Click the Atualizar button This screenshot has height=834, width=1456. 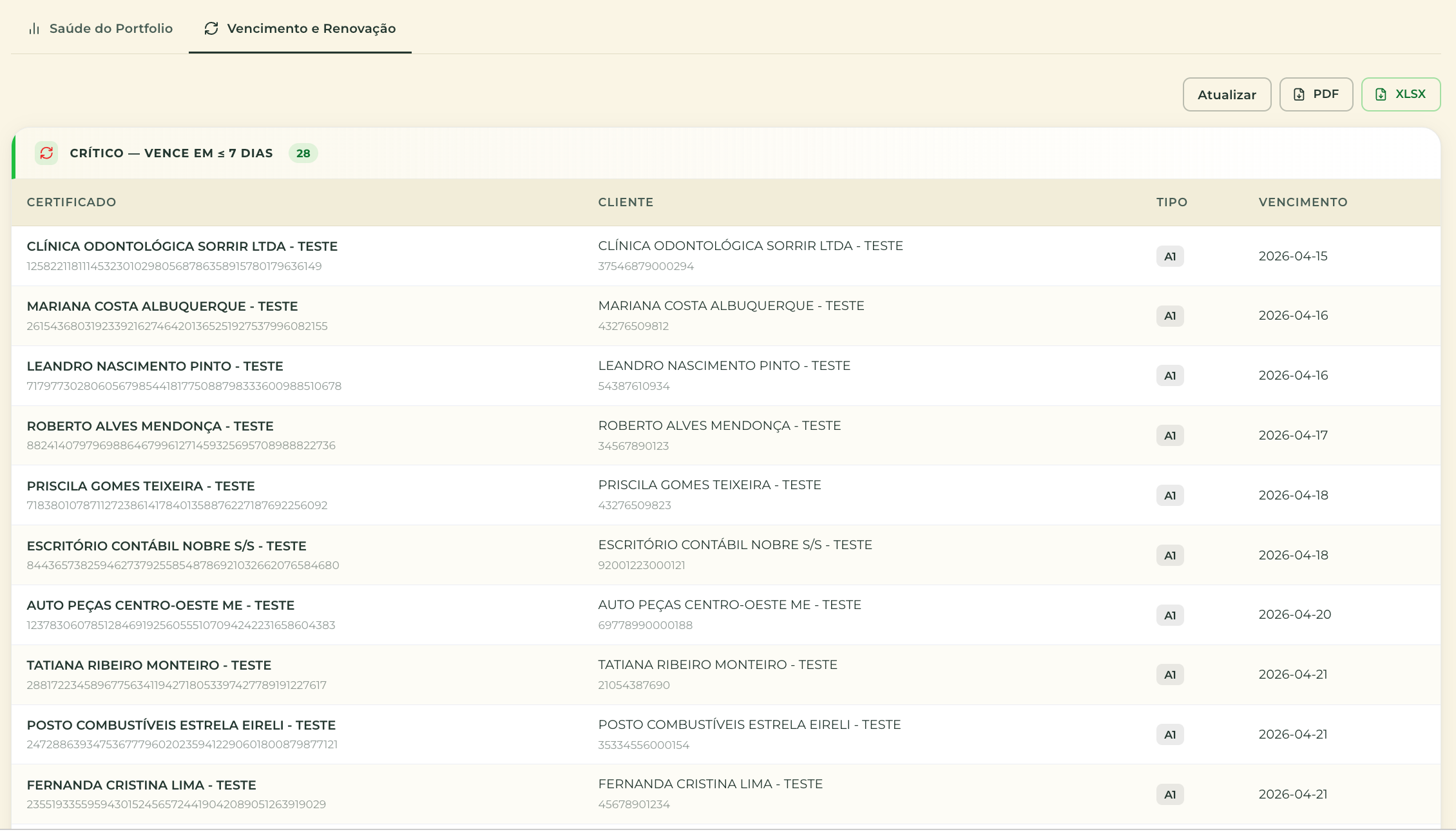click(x=1227, y=95)
